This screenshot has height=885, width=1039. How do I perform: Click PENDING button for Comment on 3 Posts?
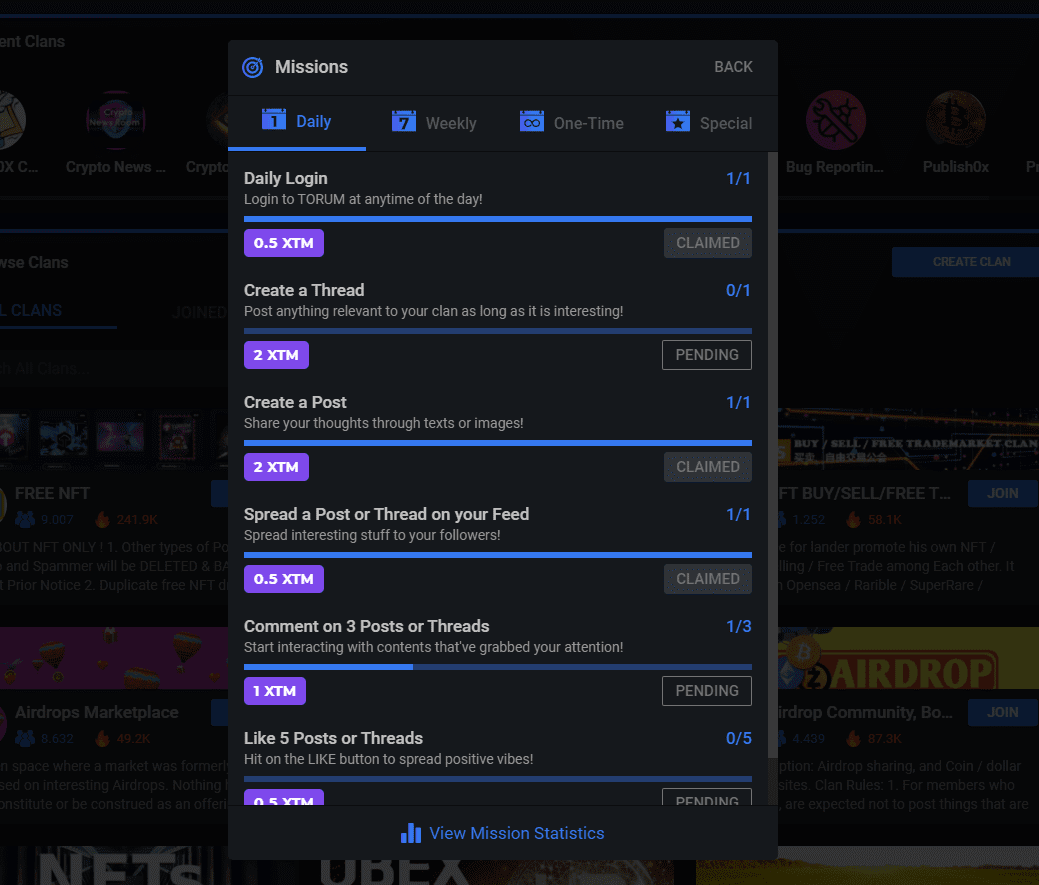pos(706,691)
